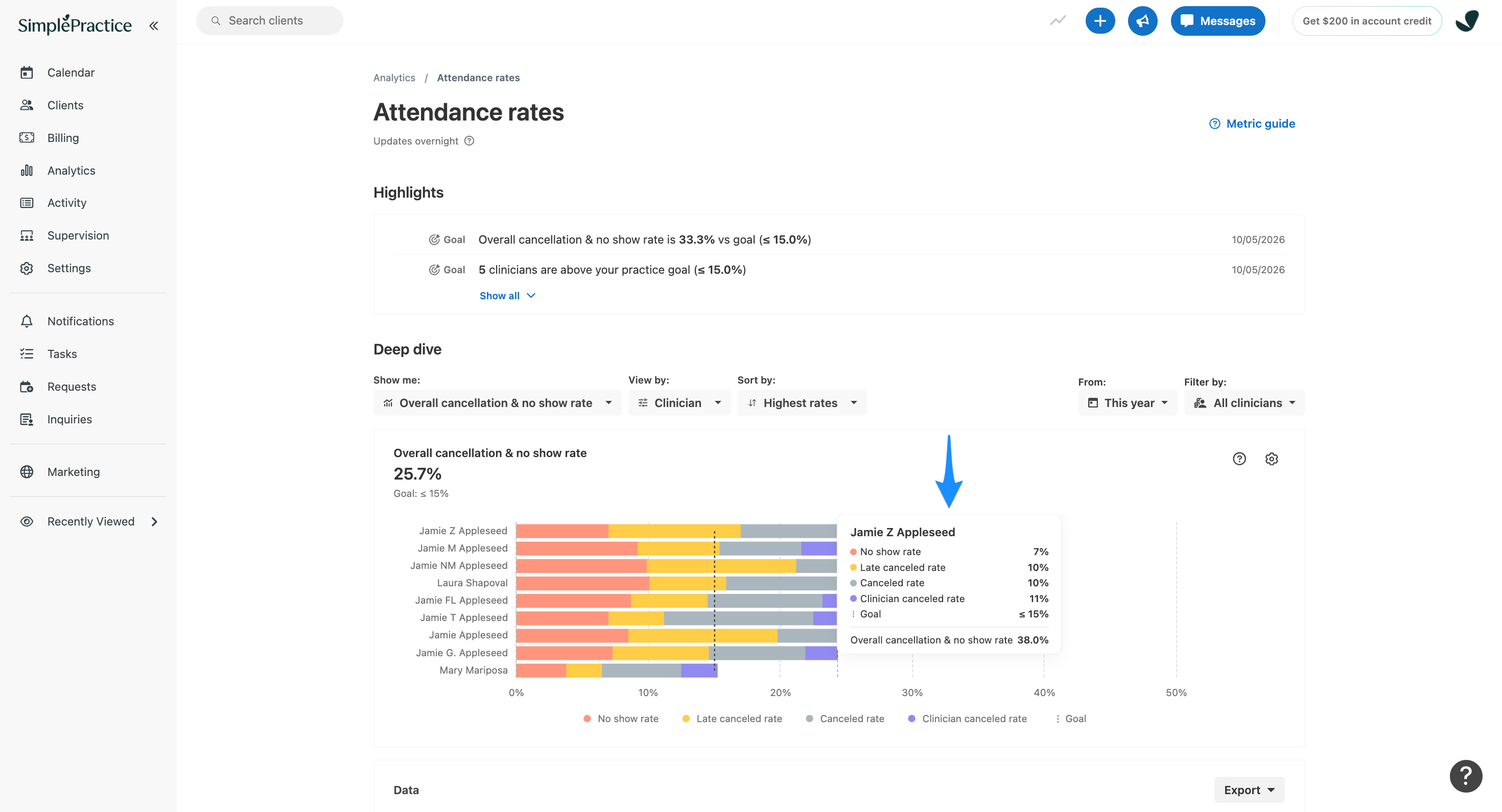The image size is (1502, 812).
Task: Open Calendar from the sidebar
Action: pos(71,73)
